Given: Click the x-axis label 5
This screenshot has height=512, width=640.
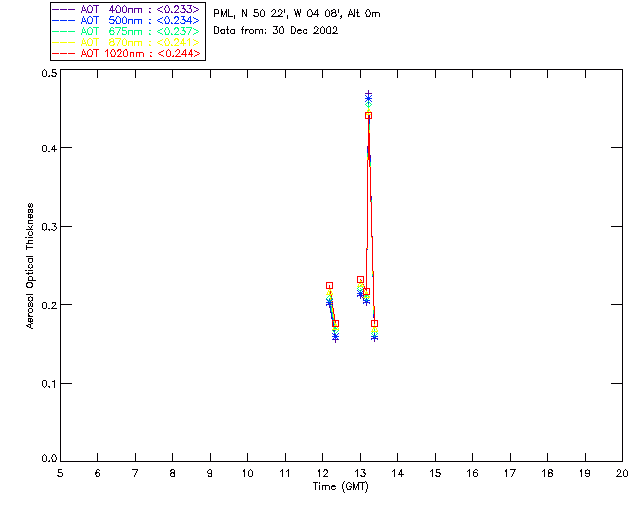Looking at the screenshot, I should pos(60,473).
